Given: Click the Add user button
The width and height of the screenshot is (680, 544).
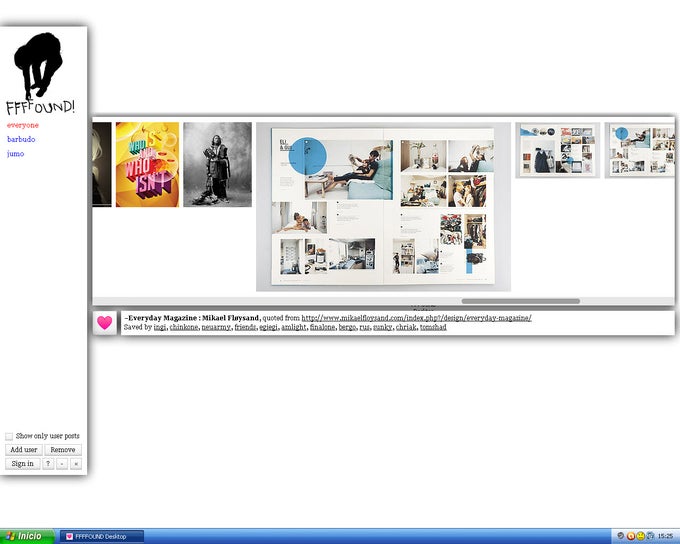Looking at the screenshot, I should point(24,450).
